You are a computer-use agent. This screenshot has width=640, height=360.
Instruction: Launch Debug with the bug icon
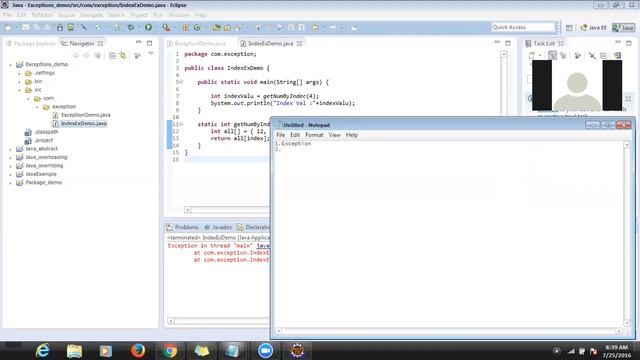coord(131,27)
